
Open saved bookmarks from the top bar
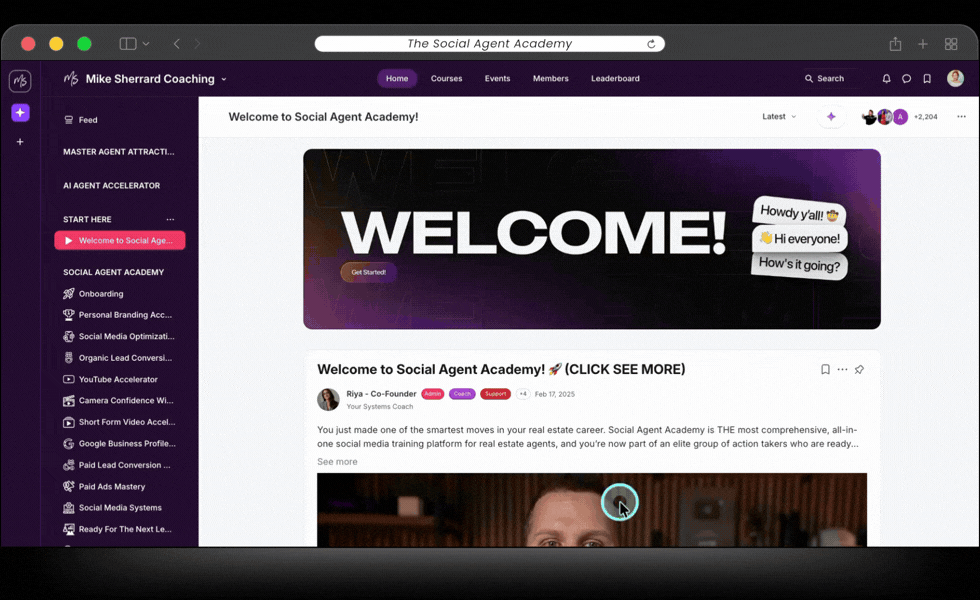coord(926,78)
